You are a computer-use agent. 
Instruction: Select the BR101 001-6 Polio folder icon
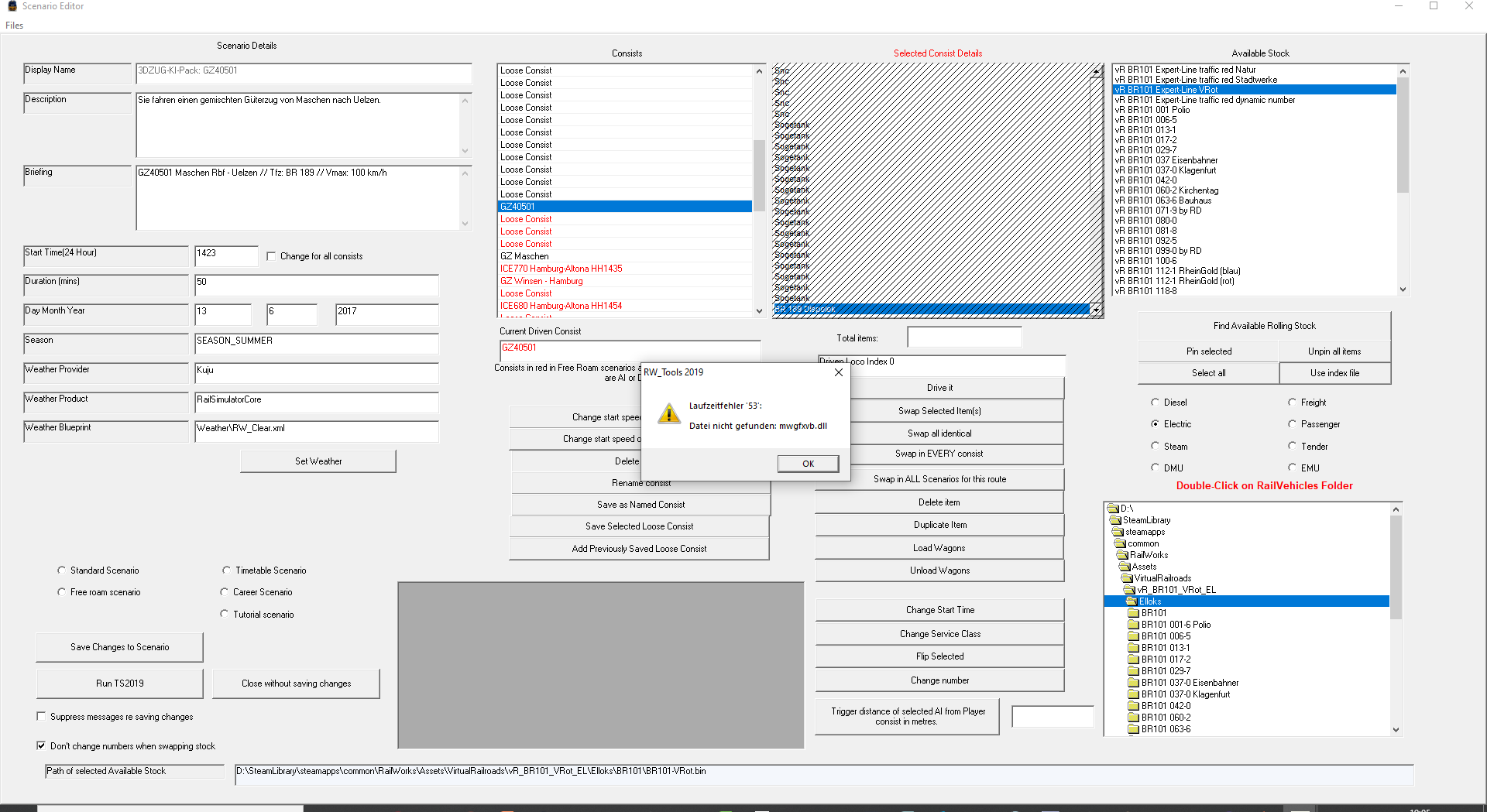tap(1134, 625)
